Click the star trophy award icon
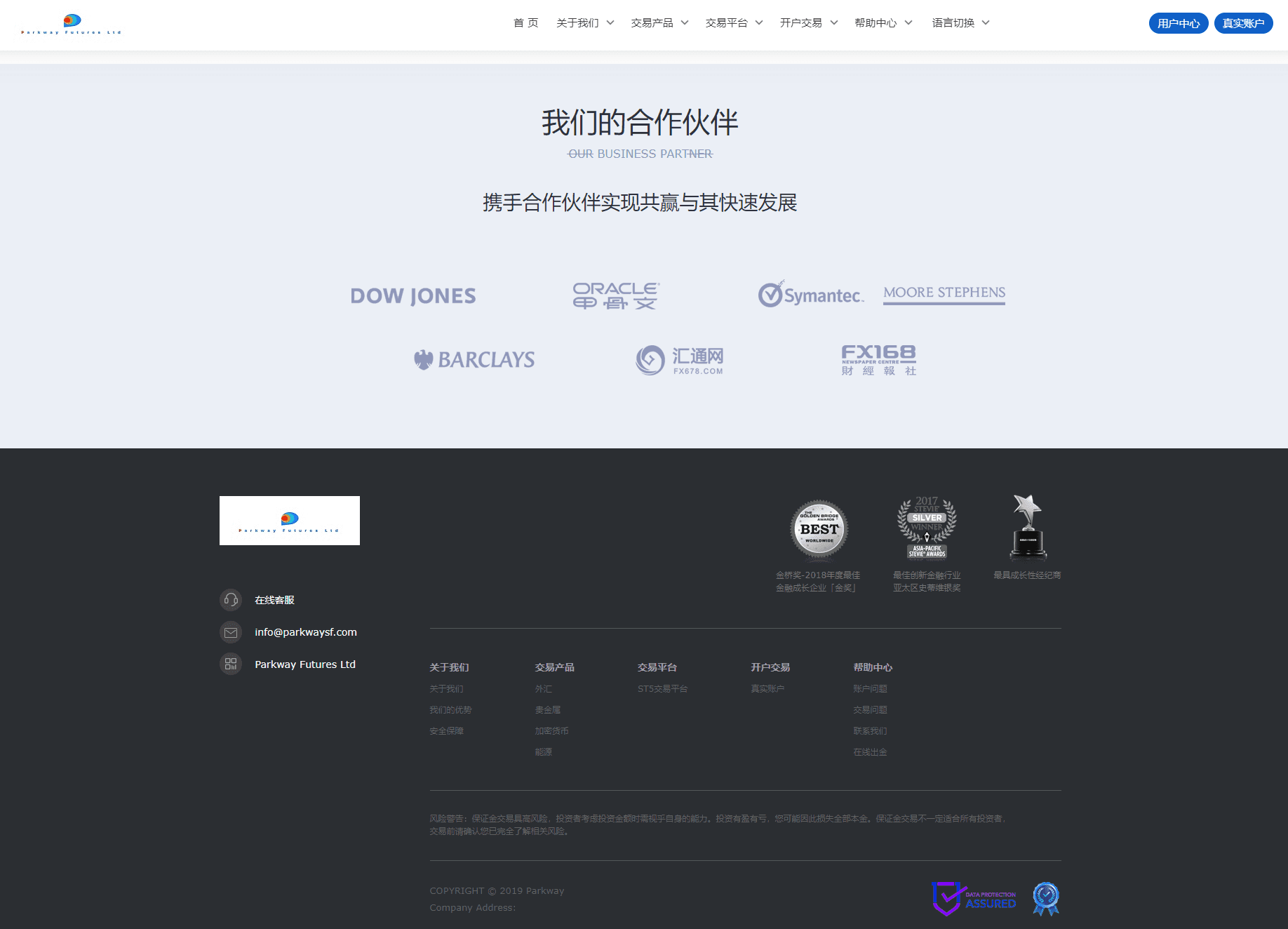The width and height of the screenshot is (1288, 929). (x=1028, y=528)
